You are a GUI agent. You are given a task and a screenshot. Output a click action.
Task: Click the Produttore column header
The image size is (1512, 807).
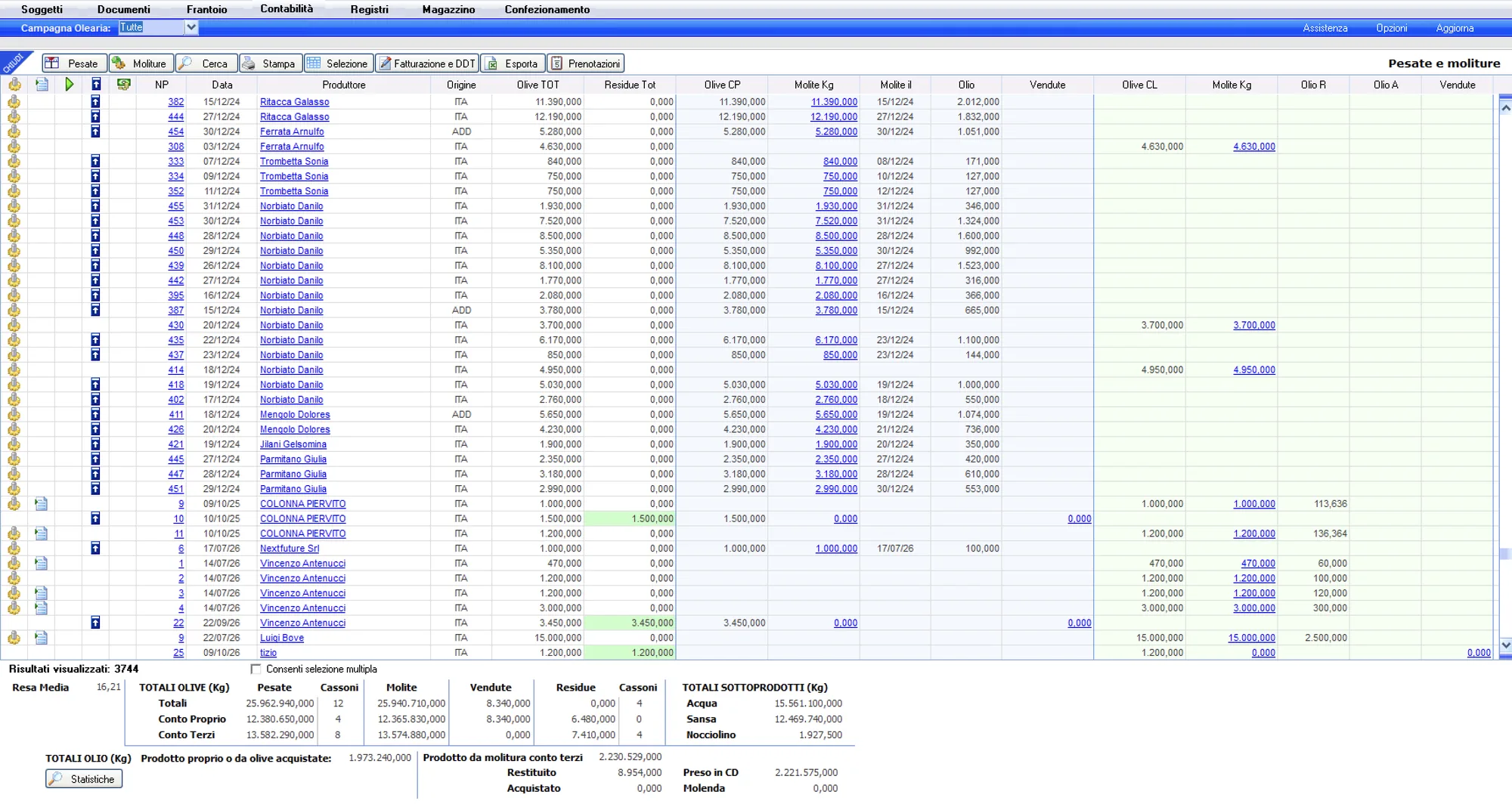(343, 85)
